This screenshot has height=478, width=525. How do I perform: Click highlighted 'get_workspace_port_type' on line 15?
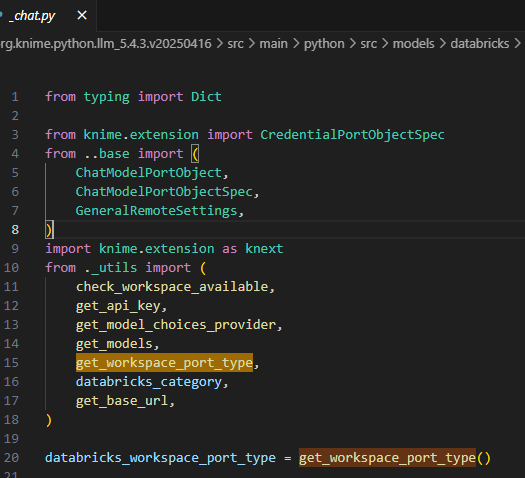pyautogui.click(x=164, y=363)
